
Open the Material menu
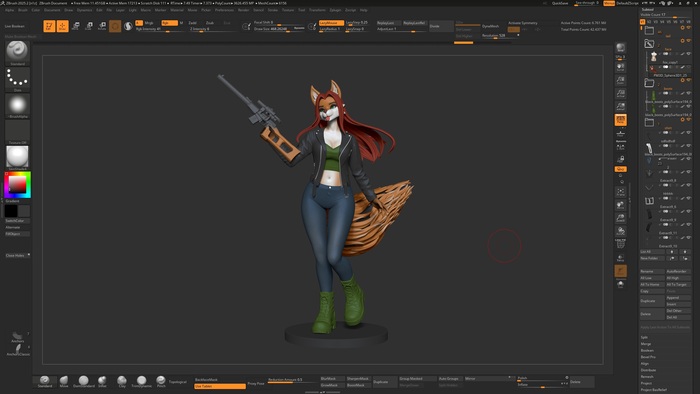point(177,10)
